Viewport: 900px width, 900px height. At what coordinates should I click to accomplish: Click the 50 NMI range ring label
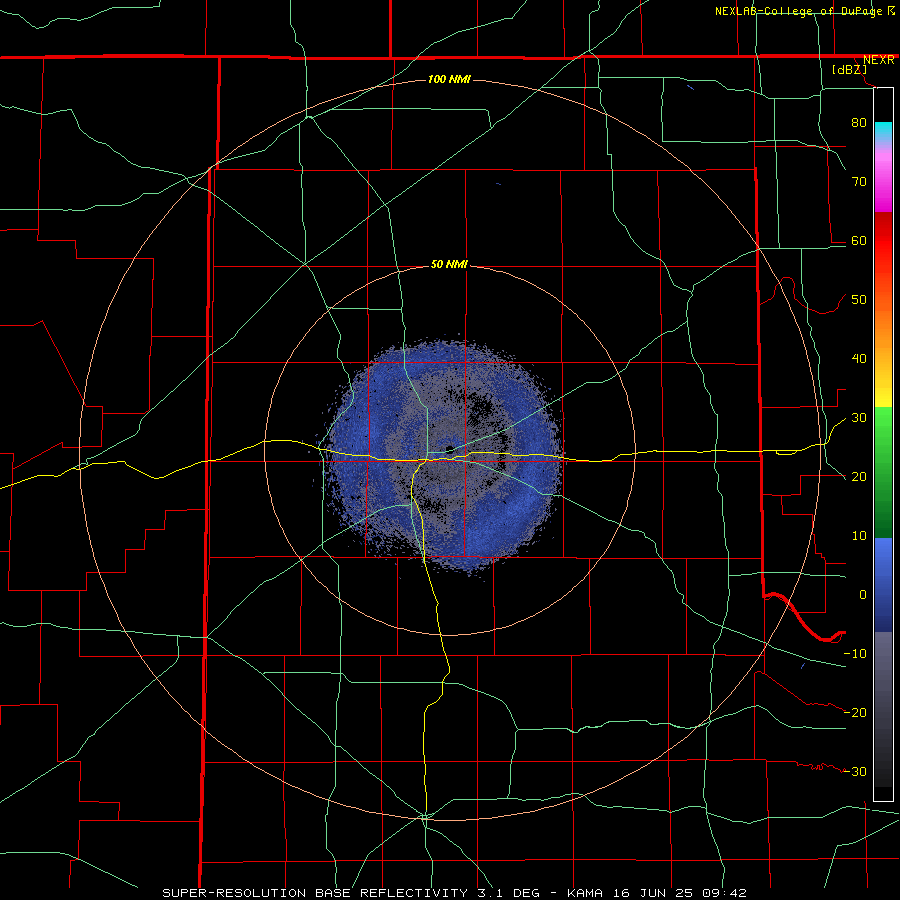click(x=449, y=264)
